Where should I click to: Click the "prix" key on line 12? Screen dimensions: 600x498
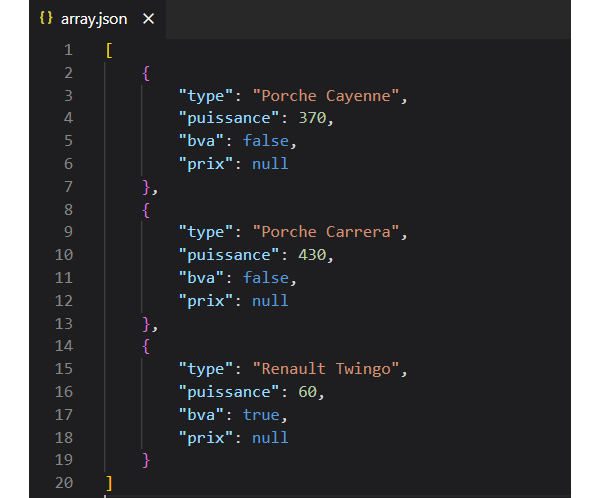click(206, 302)
